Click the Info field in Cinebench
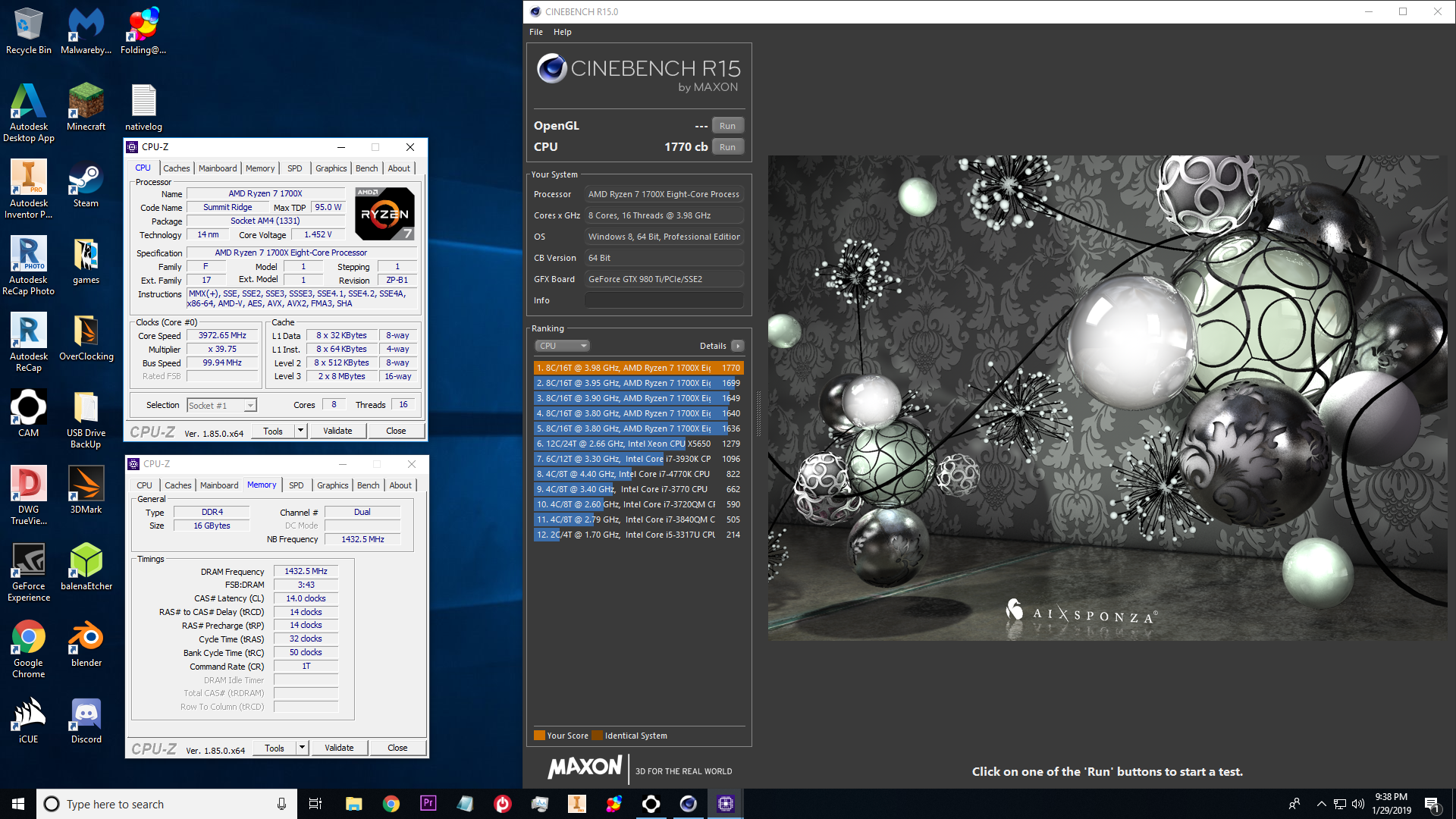1456x819 pixels. click(664, 300)
